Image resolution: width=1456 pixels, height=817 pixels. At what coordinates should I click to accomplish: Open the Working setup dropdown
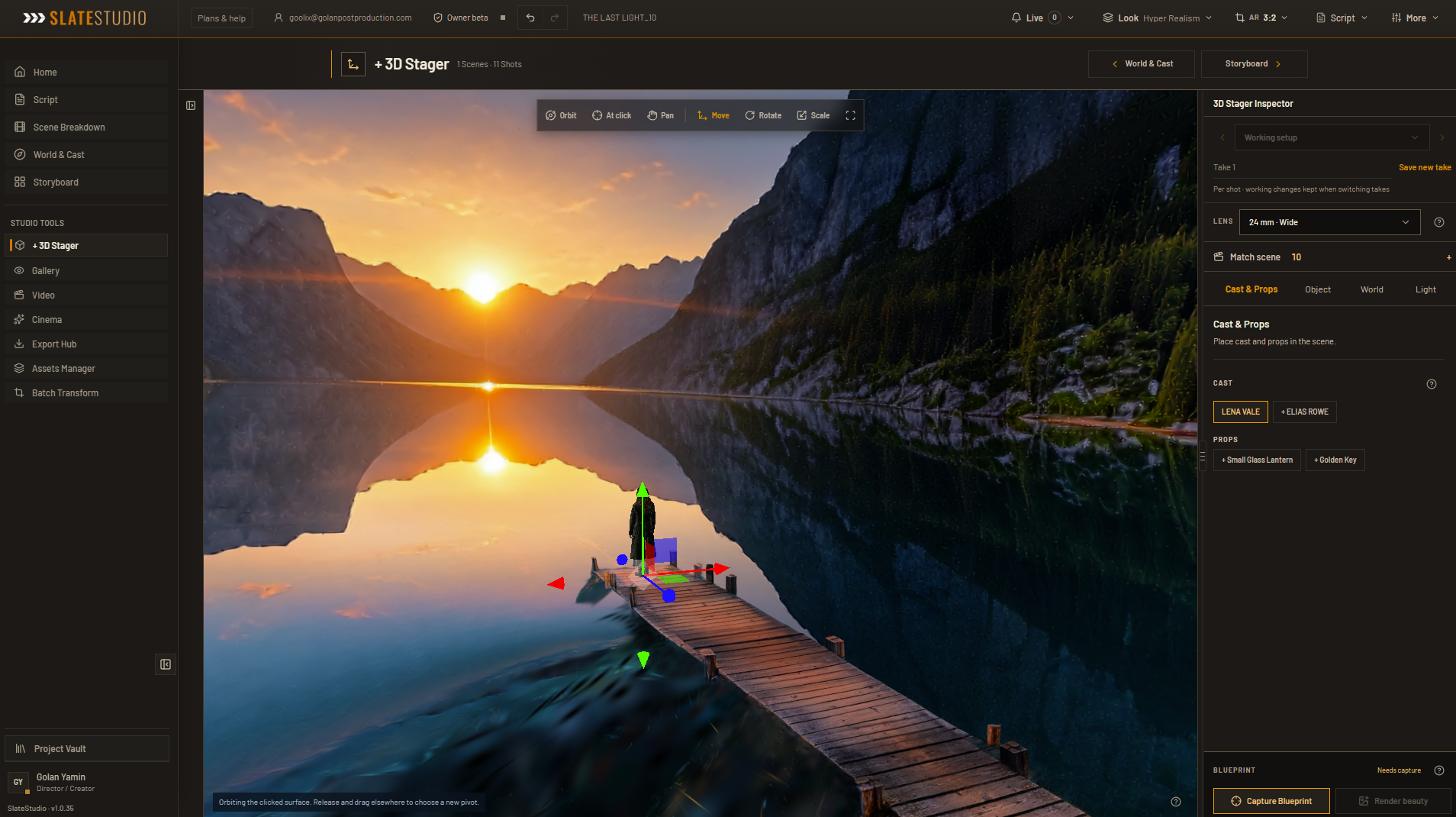(x=1331, y=137)
